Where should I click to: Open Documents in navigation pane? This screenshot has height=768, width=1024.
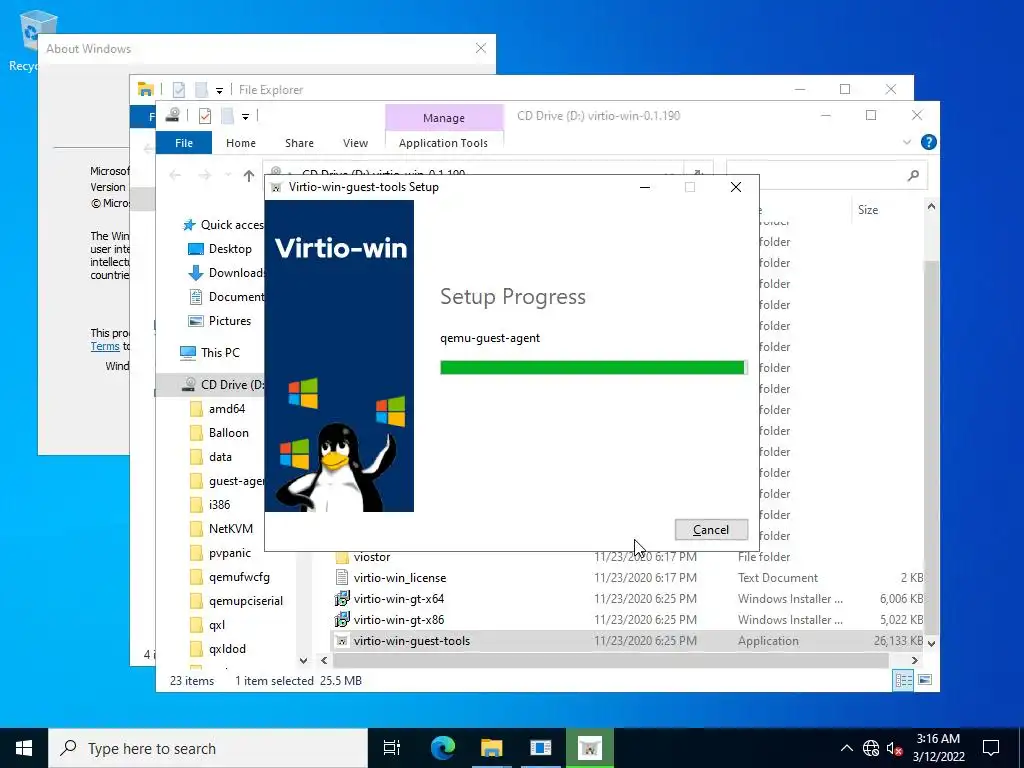point(227,297)
